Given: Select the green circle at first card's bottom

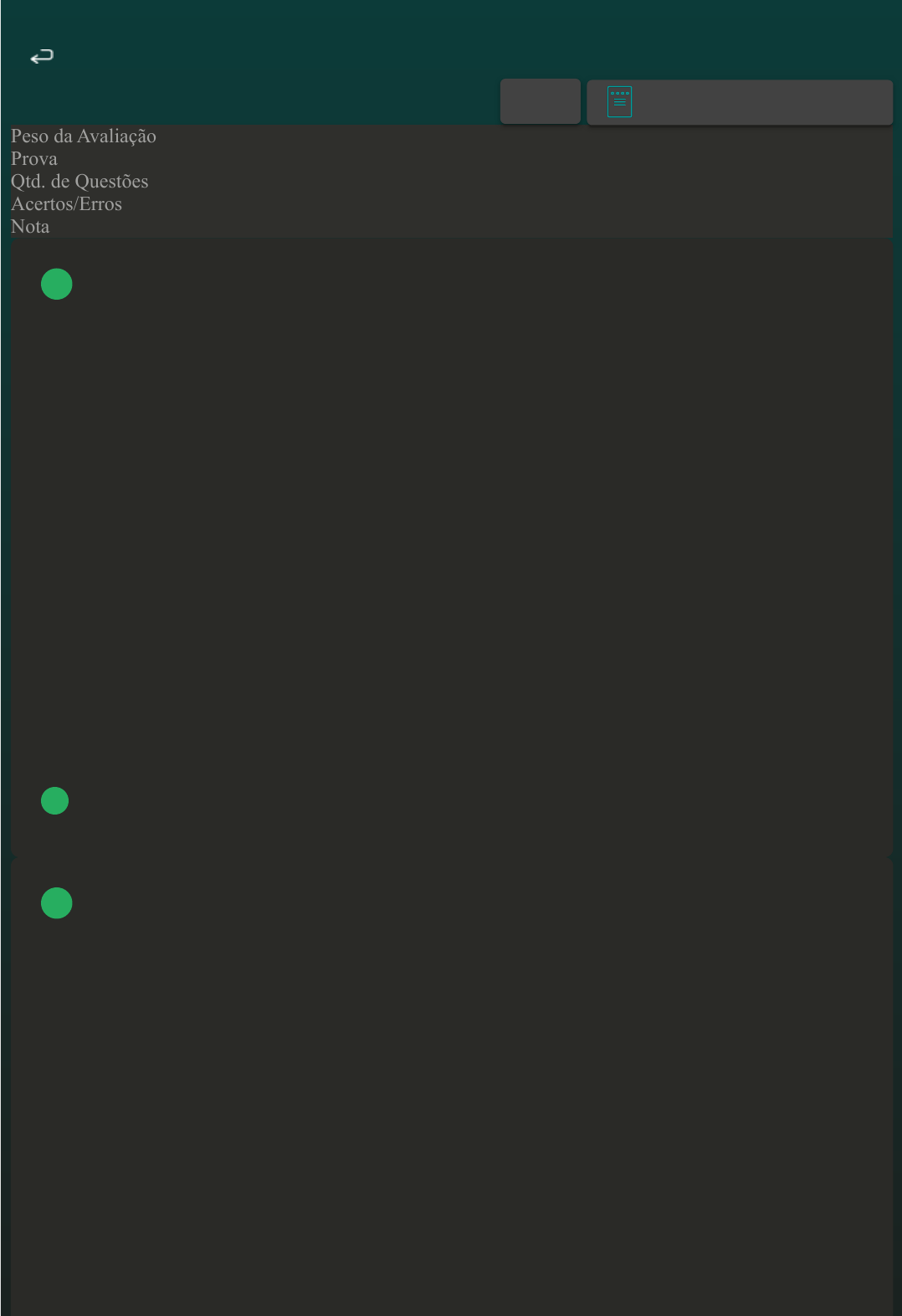Looking at the screenshot, I should 55,800.
